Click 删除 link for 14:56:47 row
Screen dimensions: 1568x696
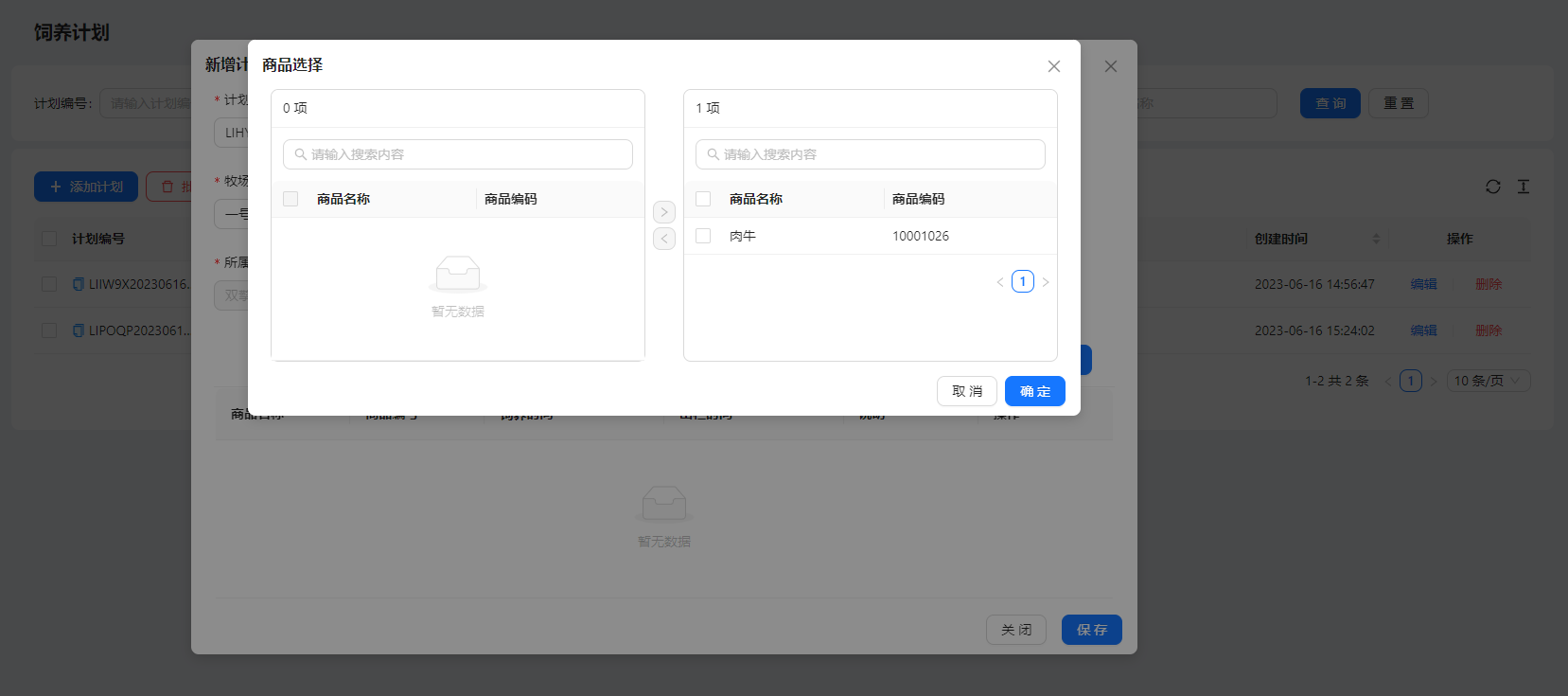pyautogui.click(x=1489, y=284)
